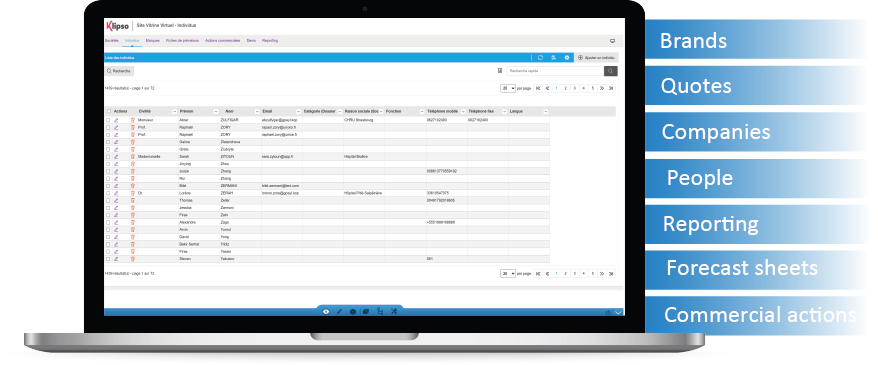Image resolution: width=878 pixels, height=365 pixels.
Task: Click the Recherche rapide input field
Action: pyautogui.click(x=555, y=71)
